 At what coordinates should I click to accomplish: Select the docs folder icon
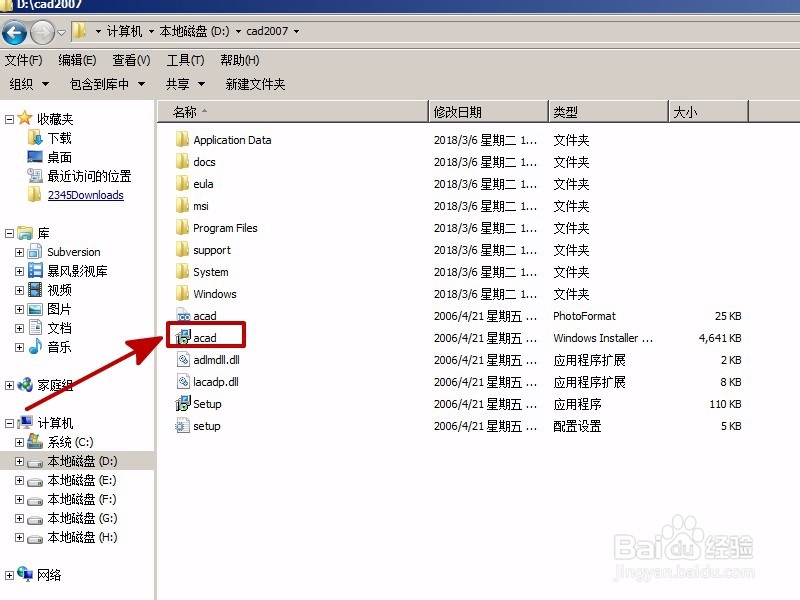[182, 161]
